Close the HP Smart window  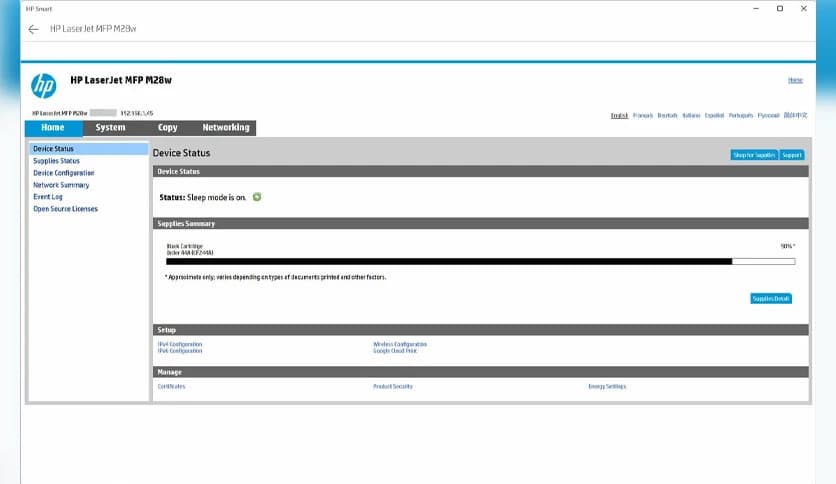(x=803, y=9)
